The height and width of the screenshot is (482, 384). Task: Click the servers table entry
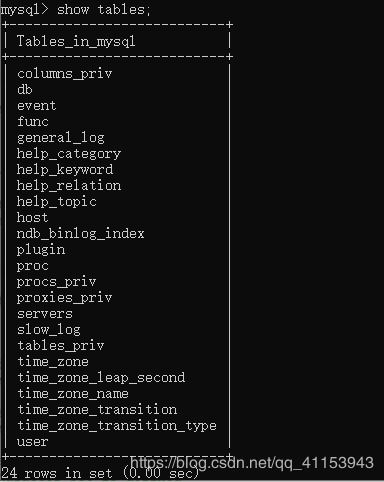45,314
